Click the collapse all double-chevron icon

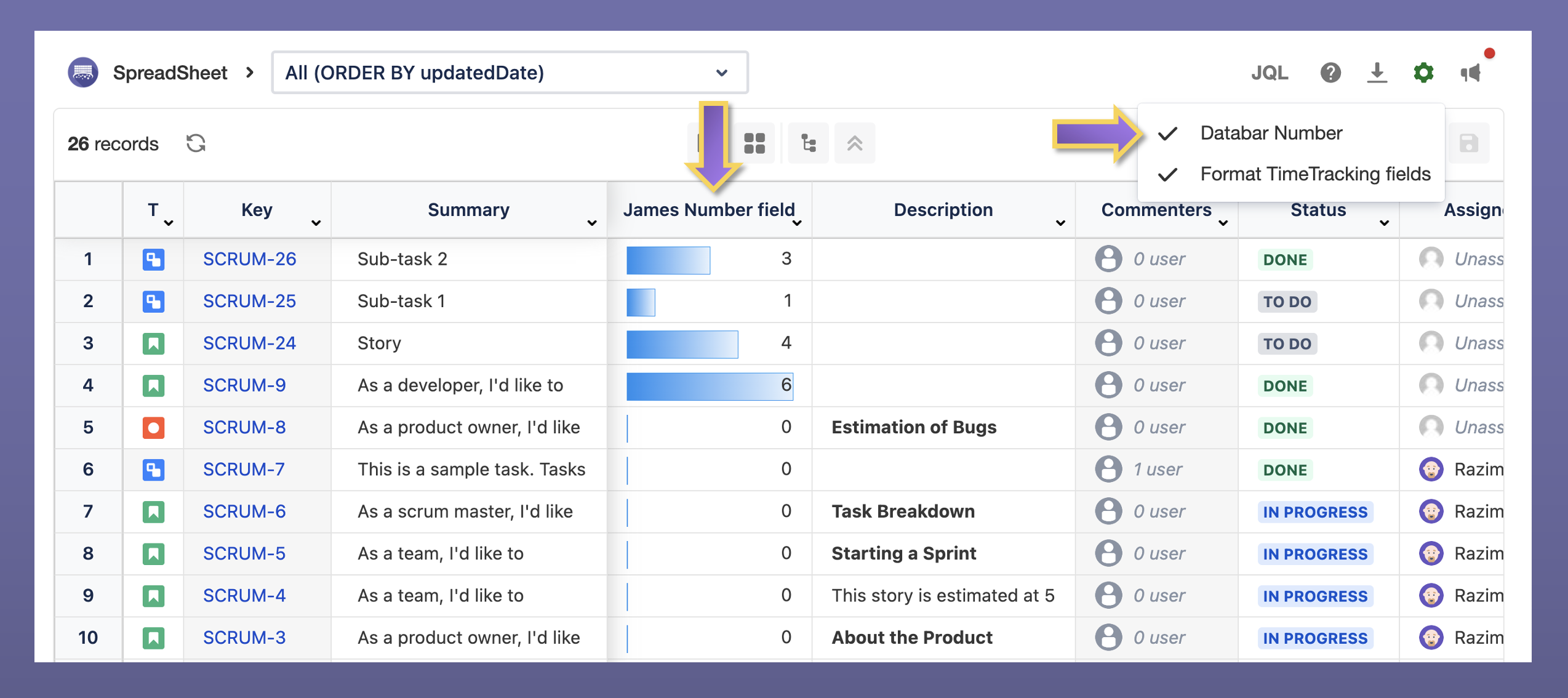tap(855, 143)
